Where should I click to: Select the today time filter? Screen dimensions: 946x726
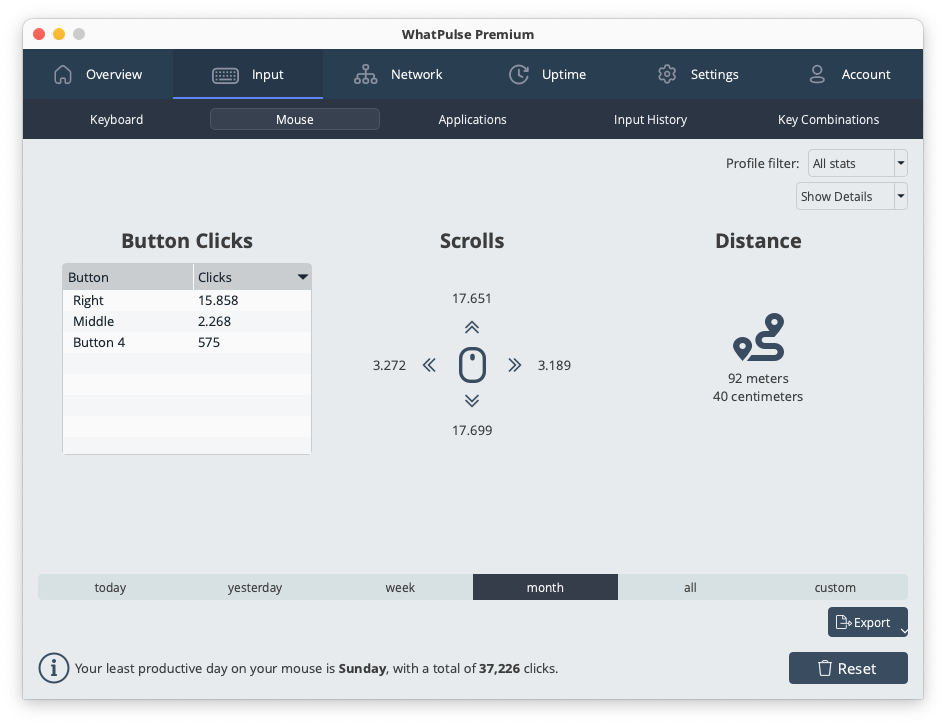coord(110,587)
